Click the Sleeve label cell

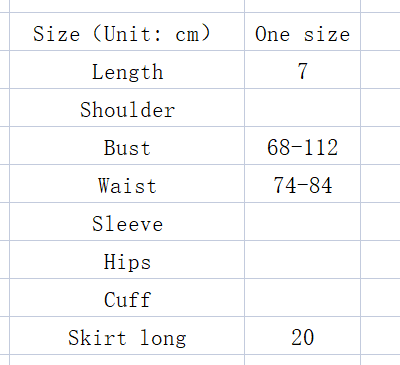[127, 222]
